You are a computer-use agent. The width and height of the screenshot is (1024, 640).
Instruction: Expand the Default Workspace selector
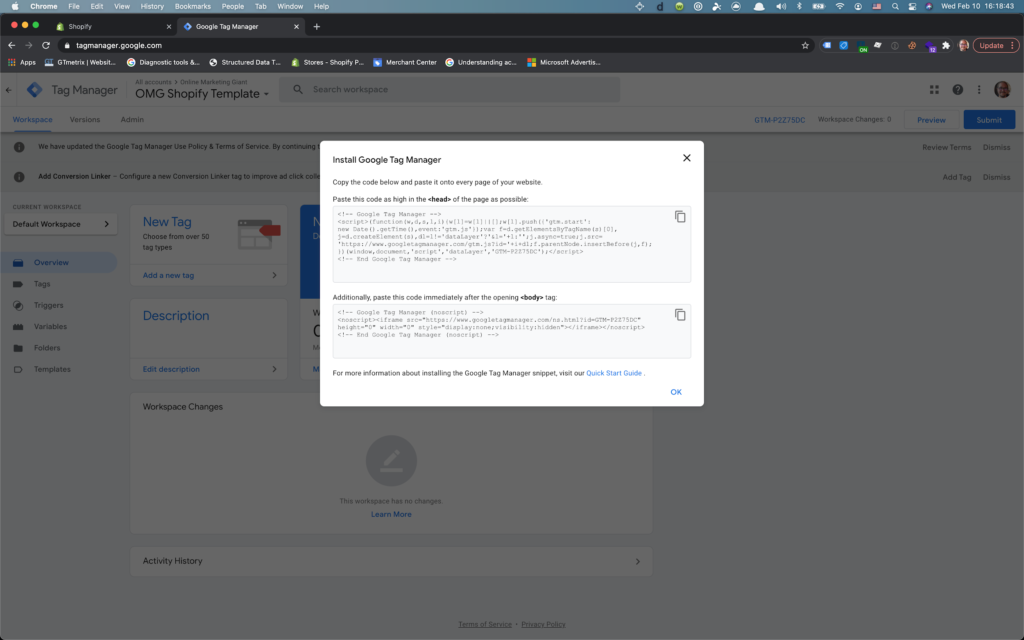click(x=61, y=224)
